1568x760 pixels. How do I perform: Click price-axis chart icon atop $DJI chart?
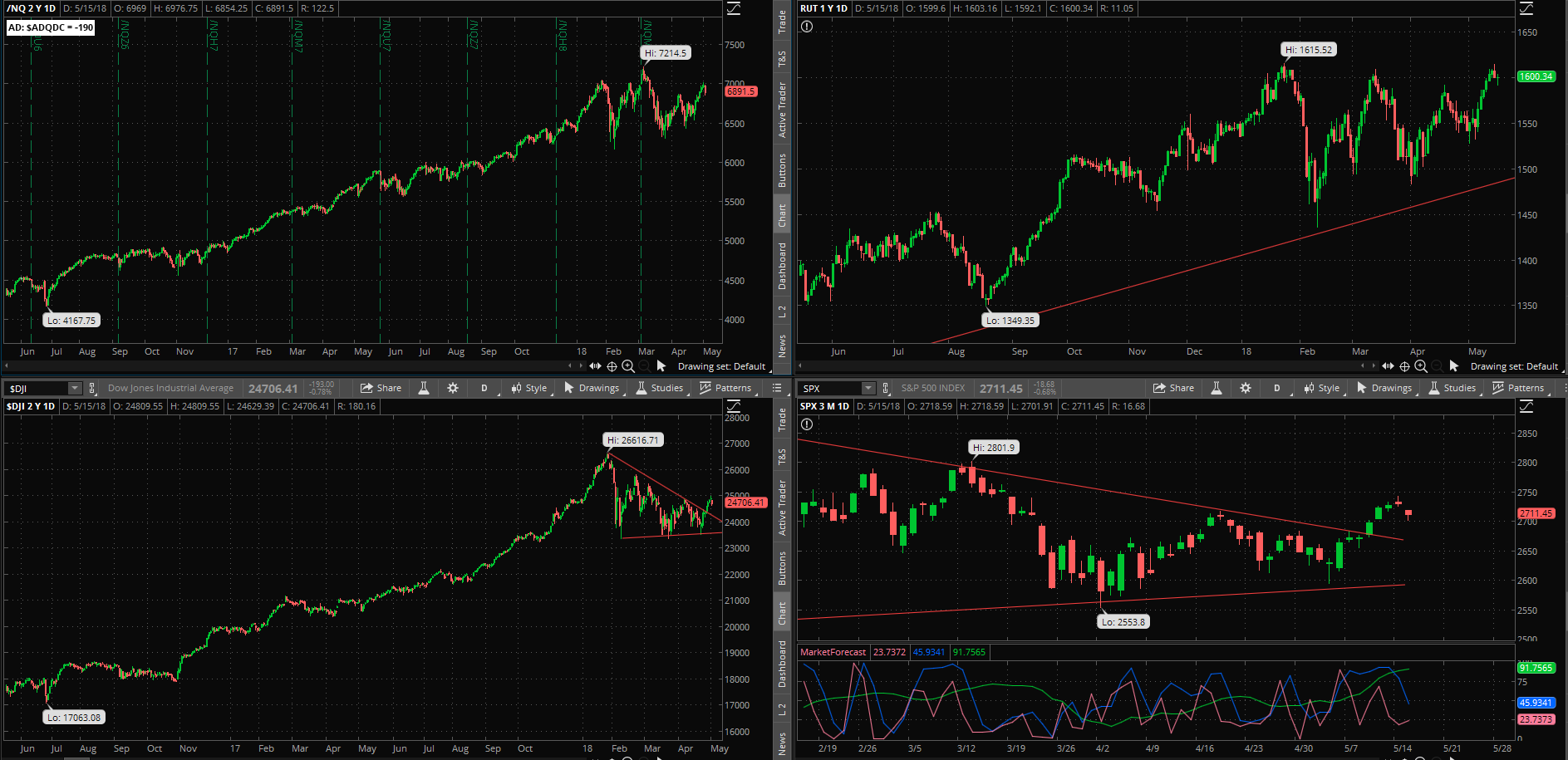tap(734, 406)
